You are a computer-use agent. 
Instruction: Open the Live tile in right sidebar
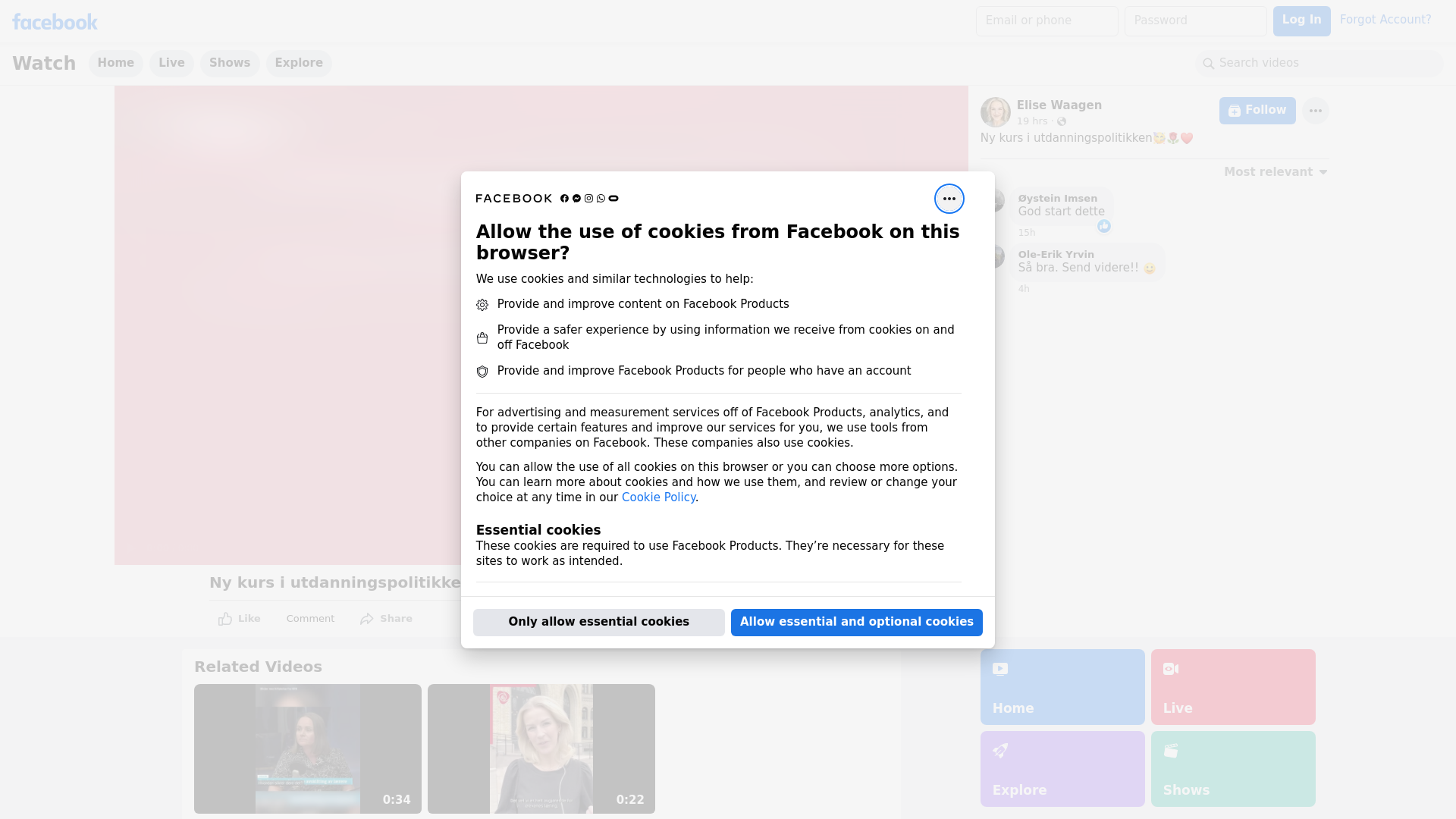(x=1233, y=687)
